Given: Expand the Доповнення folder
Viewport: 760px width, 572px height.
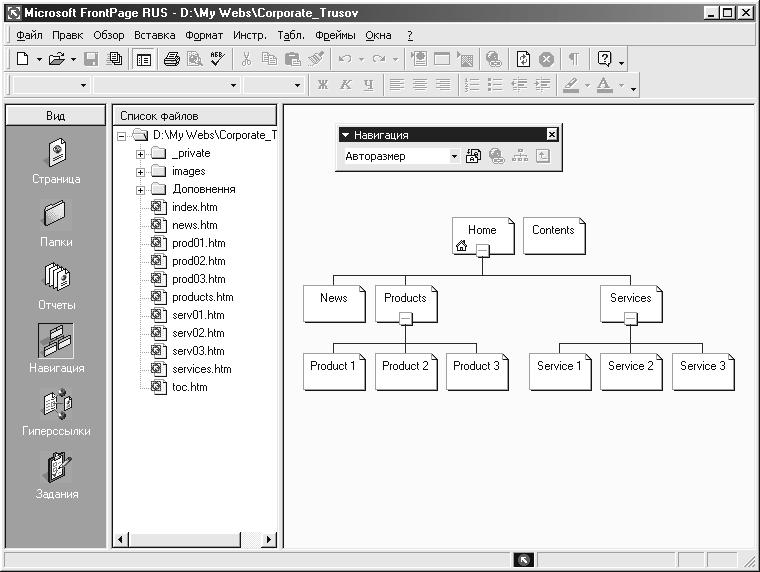Looking at the screenshot, I should (x=140, y=190).
